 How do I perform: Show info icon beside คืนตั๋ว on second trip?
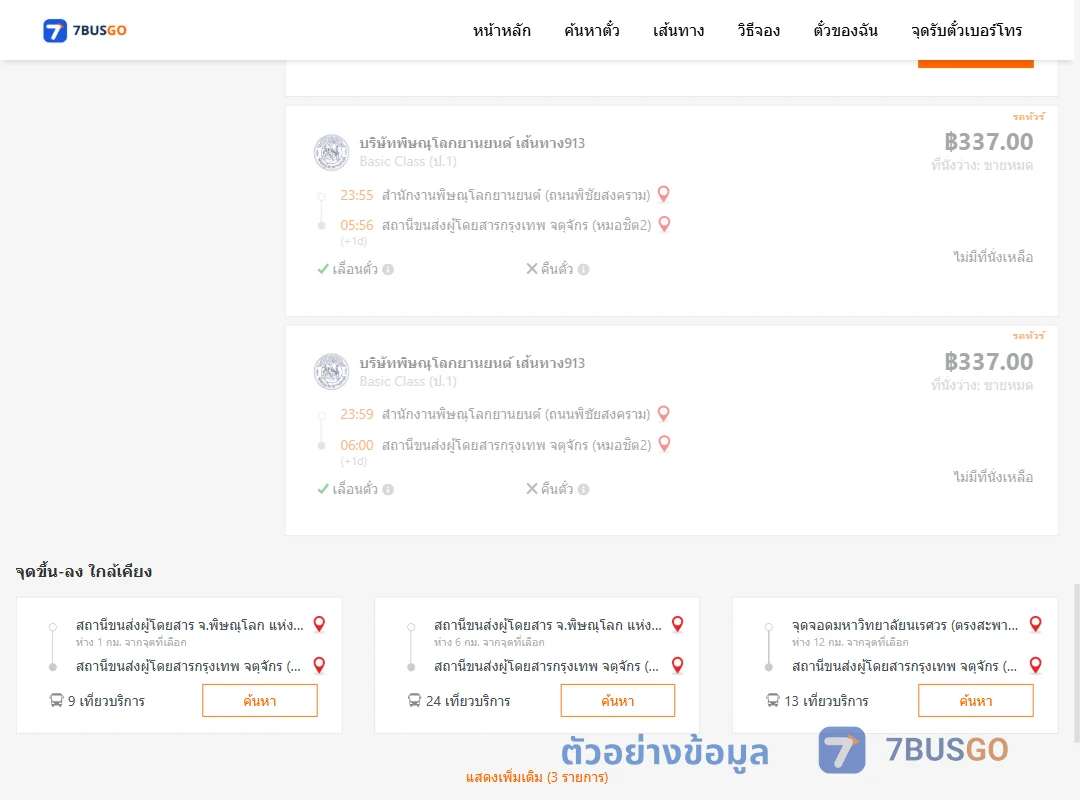pos(583,489)
